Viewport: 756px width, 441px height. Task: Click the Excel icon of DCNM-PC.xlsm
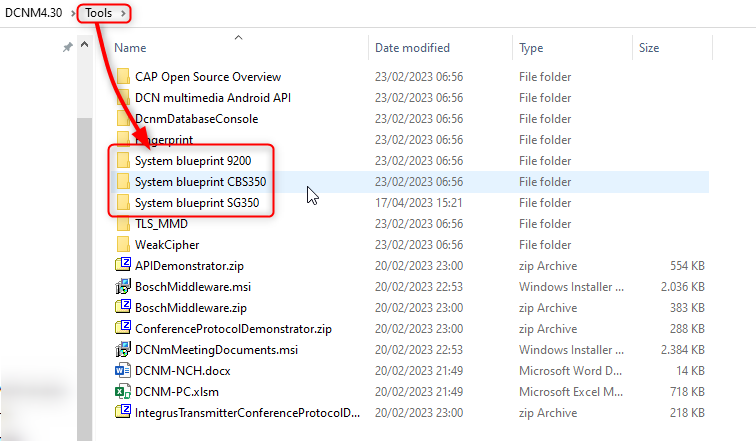coord(123,391)
